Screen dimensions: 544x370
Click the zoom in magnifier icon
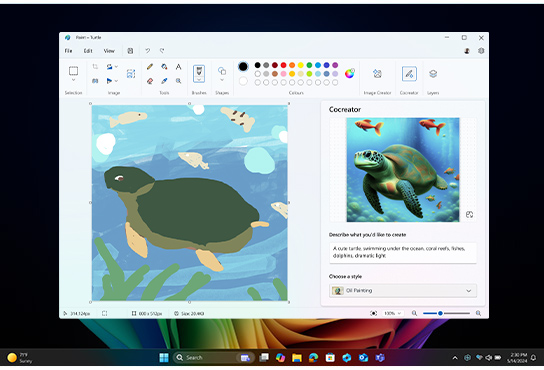click(x=478, y=313)
